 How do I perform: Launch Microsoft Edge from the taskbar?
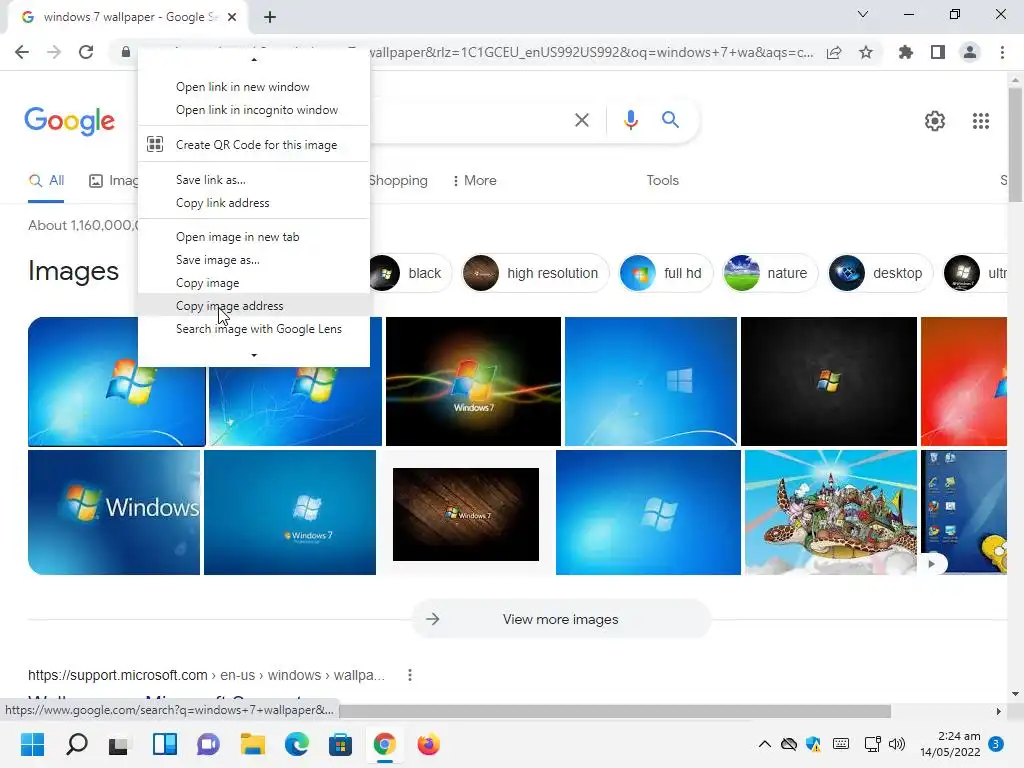click(x=296, y=744)
